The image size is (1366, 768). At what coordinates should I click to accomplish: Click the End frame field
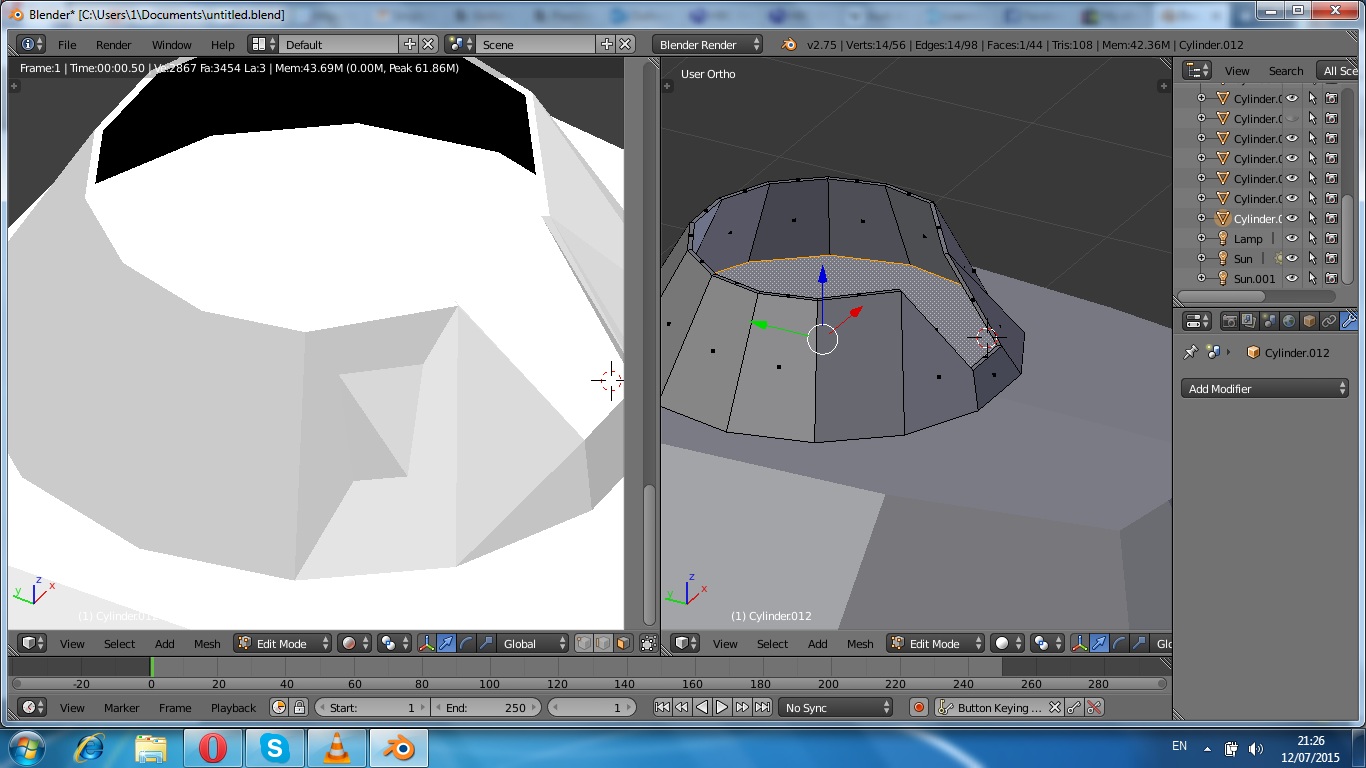(x=486, y=707)
